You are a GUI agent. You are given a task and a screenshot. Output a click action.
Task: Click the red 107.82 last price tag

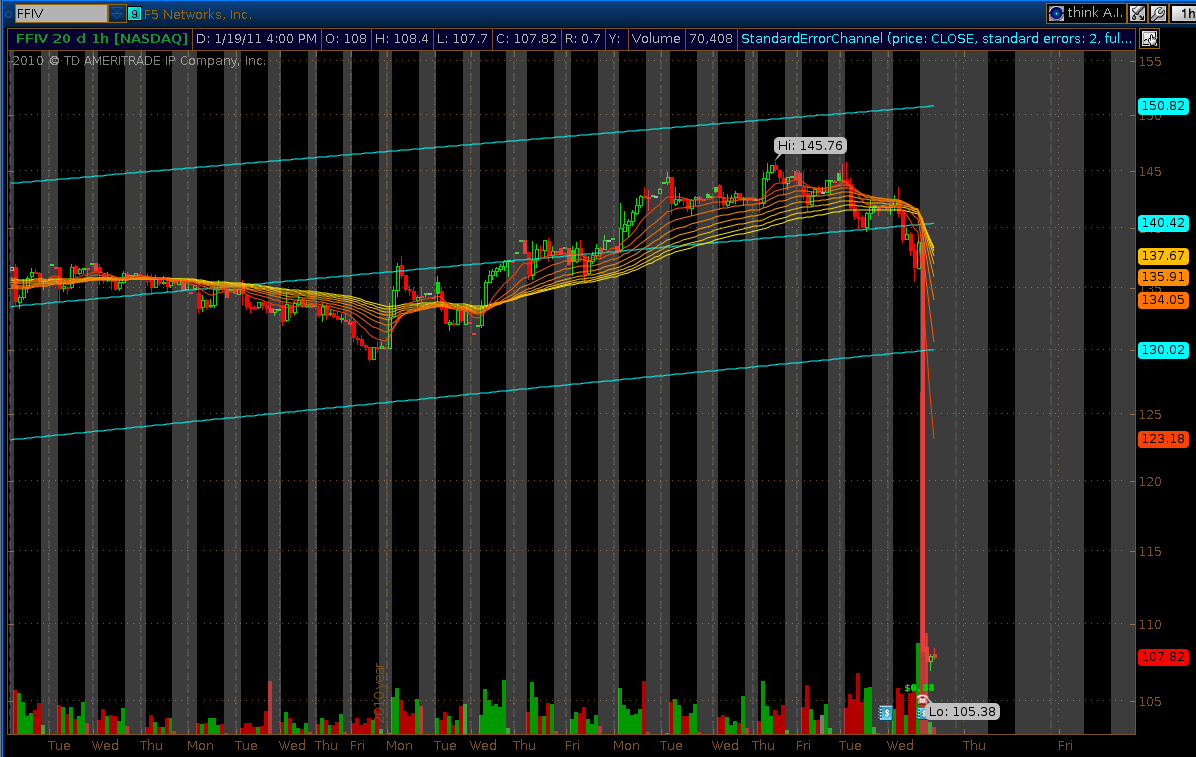click(1161, 657)
